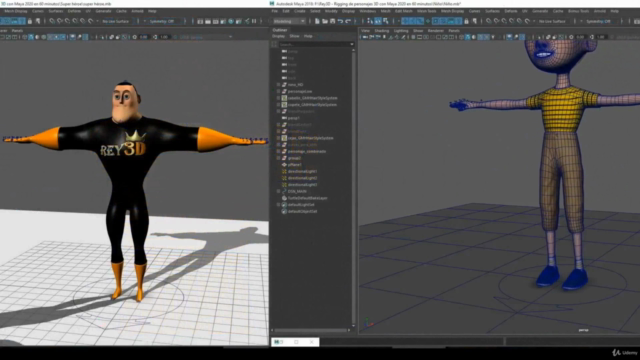Expand copete_GMHHairStyleSystem node in Outliner
Image resolution: width=640 pixels, height=360 pixels.
[x=278, y=104]
